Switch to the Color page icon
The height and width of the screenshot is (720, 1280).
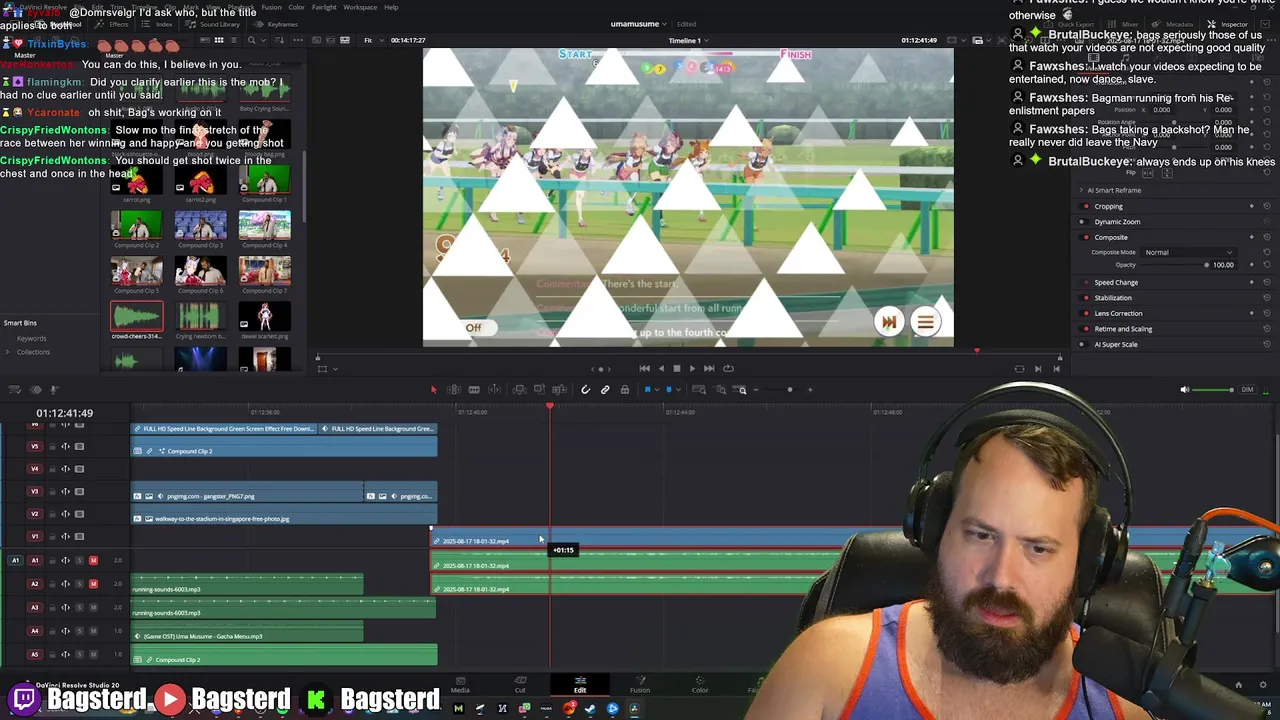click(x=700, y=684)
